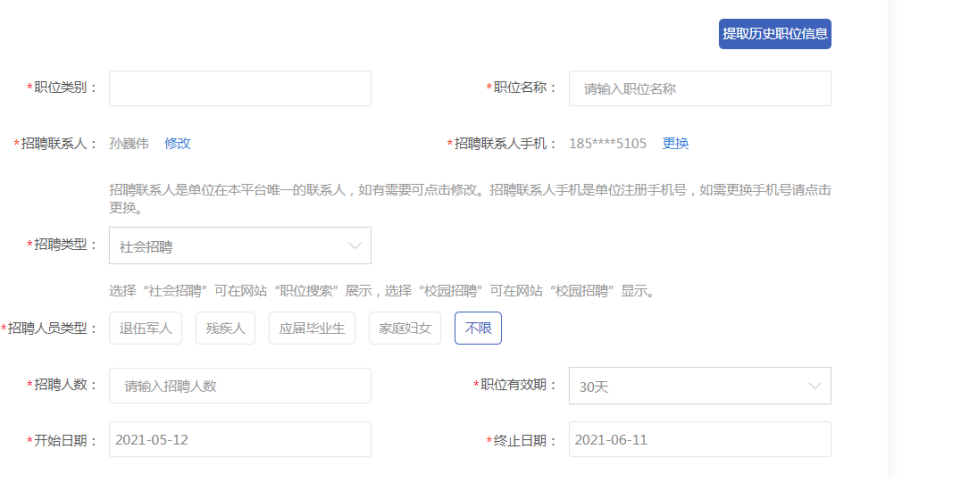
Task: Click the 职位名称 text field
Action: [699, 88]
